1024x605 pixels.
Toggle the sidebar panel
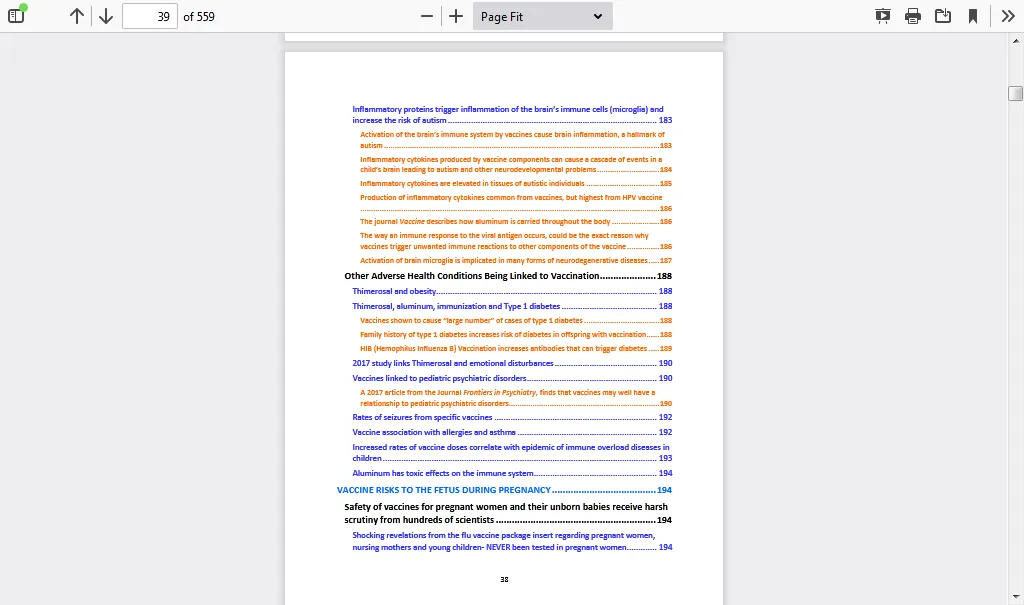pos(16,16)
